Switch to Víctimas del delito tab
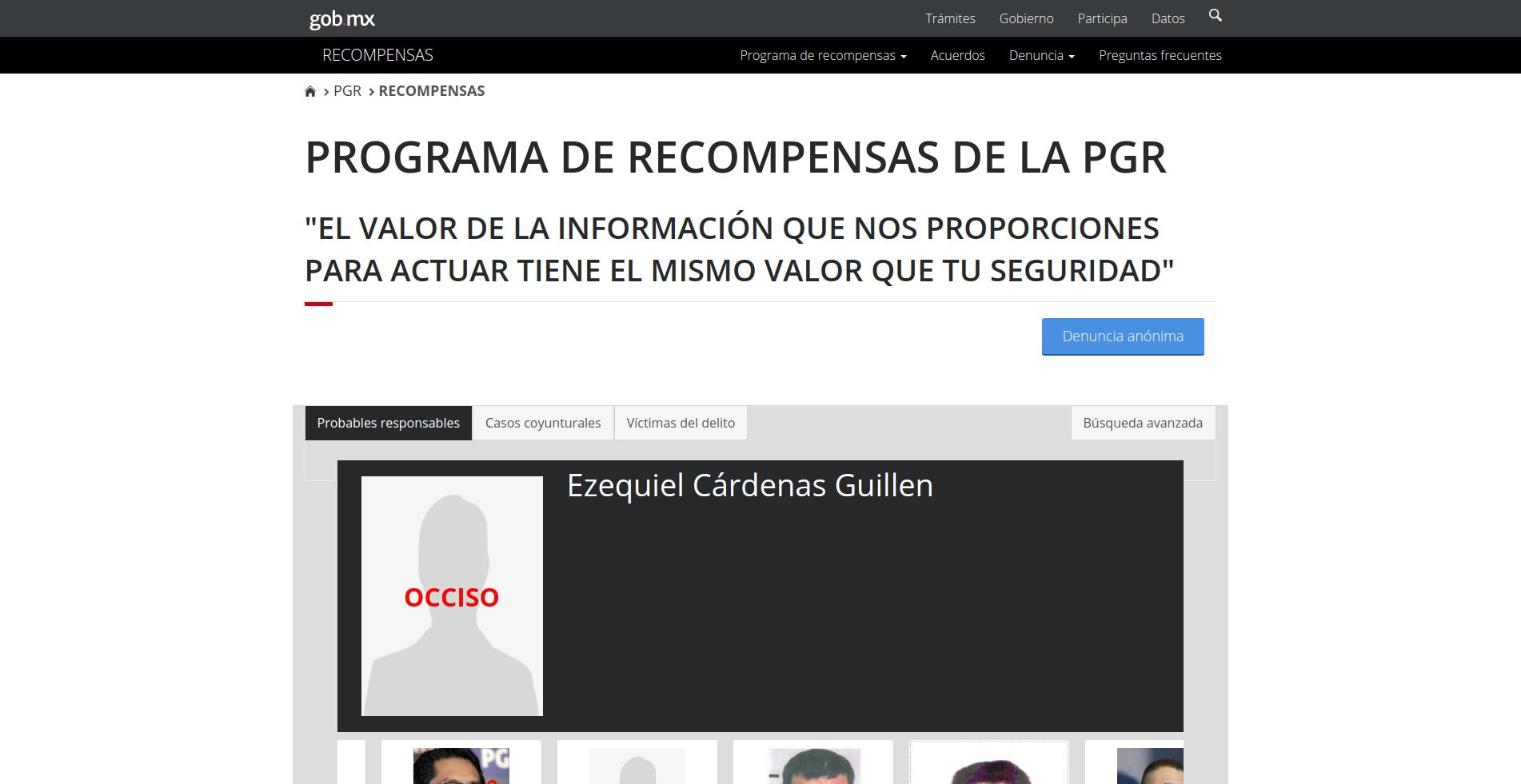 coord(681,423)
